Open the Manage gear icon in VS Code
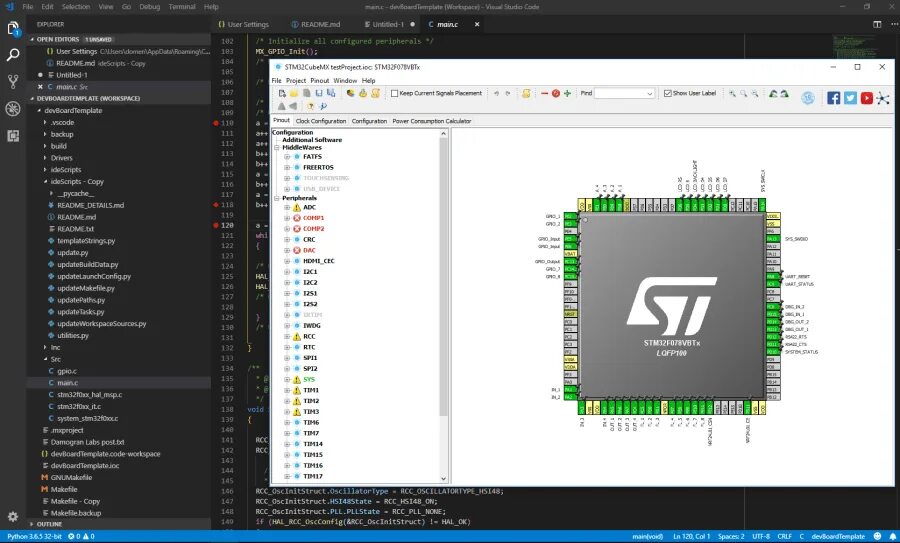Screen dimensions: 900x543 (x=13, y=516)
